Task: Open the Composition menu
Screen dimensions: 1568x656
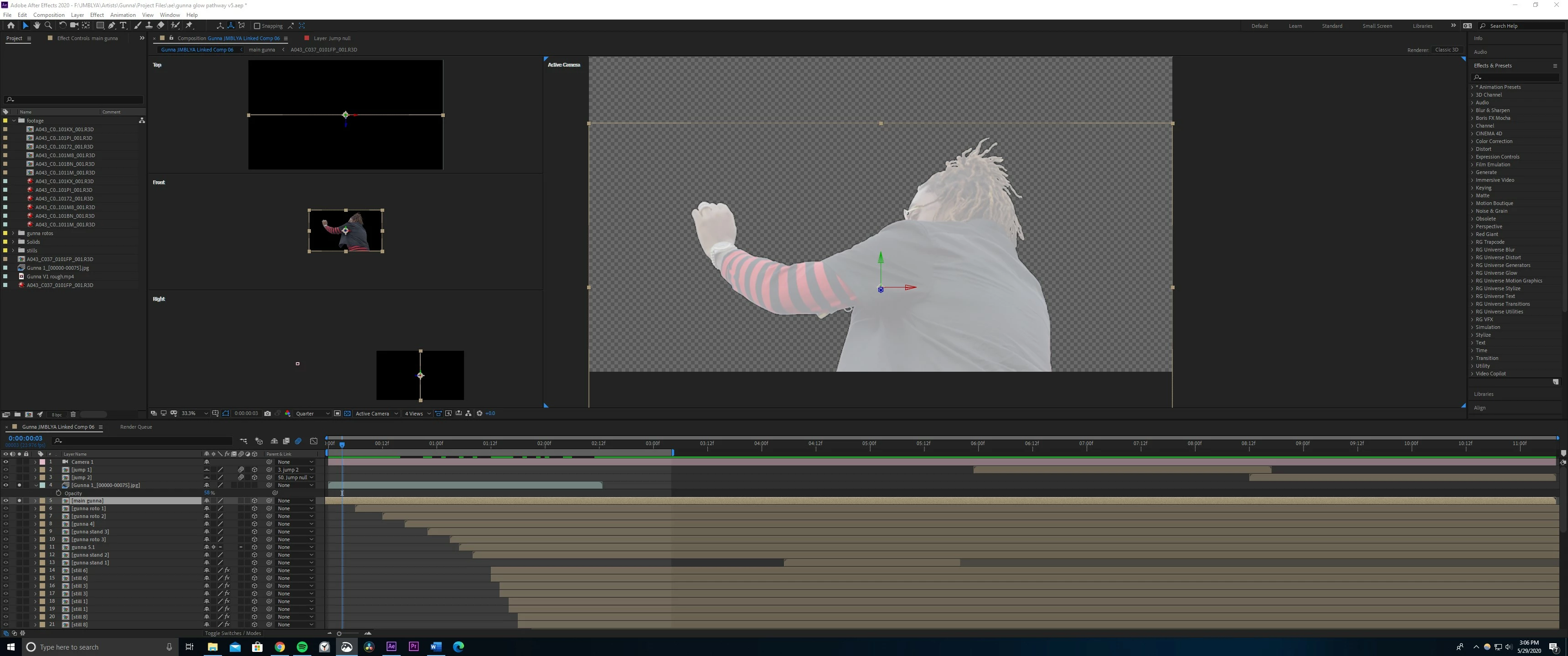Action: (x=49, y=15)
